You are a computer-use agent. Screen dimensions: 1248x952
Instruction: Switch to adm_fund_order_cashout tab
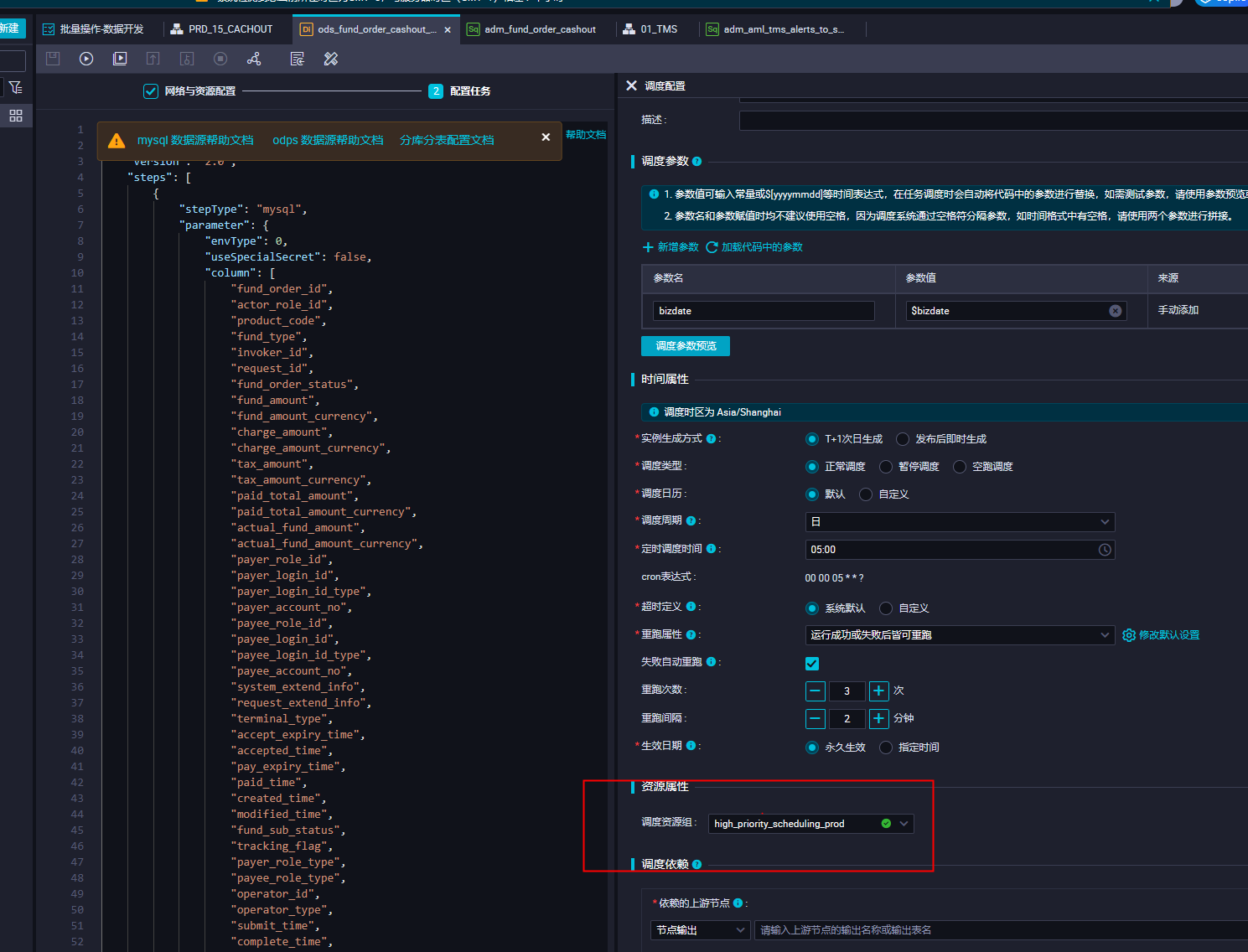(x=532, y=29)
